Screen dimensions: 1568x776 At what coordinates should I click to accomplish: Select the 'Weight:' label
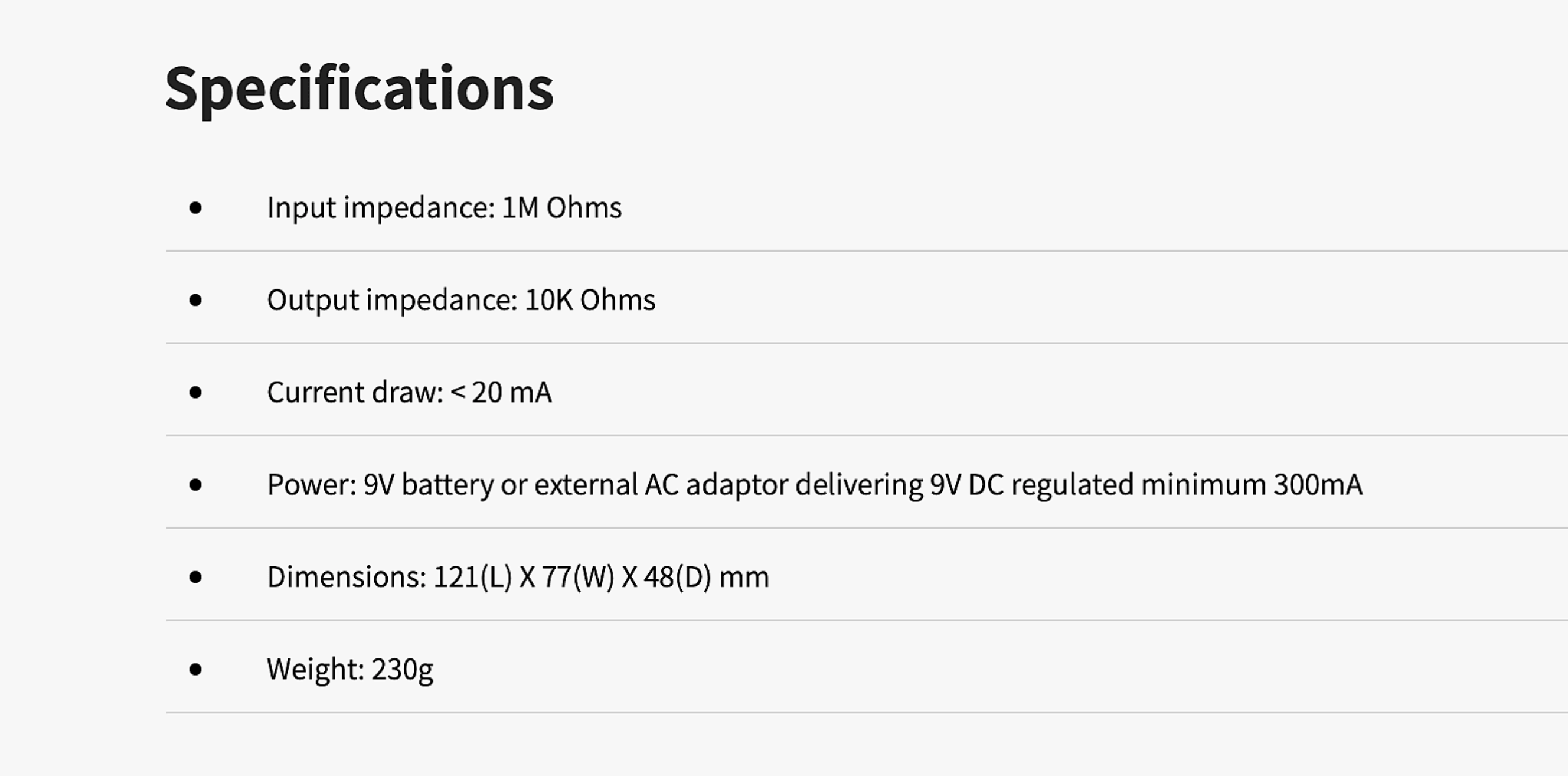pyautogui.click(x=316, y=671)
